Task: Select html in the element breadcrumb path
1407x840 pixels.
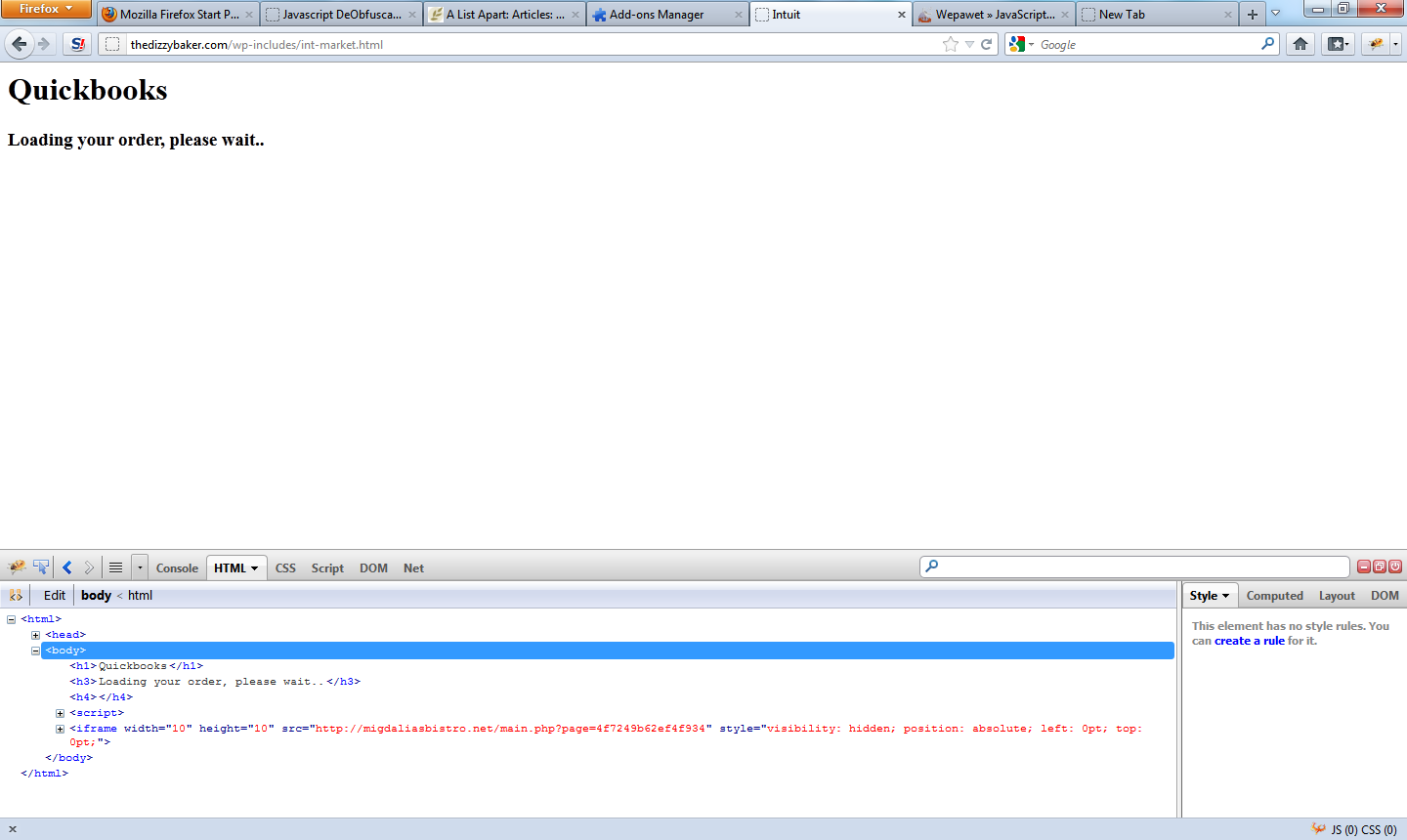Action: pyautogui.click(x=140, y=595)
